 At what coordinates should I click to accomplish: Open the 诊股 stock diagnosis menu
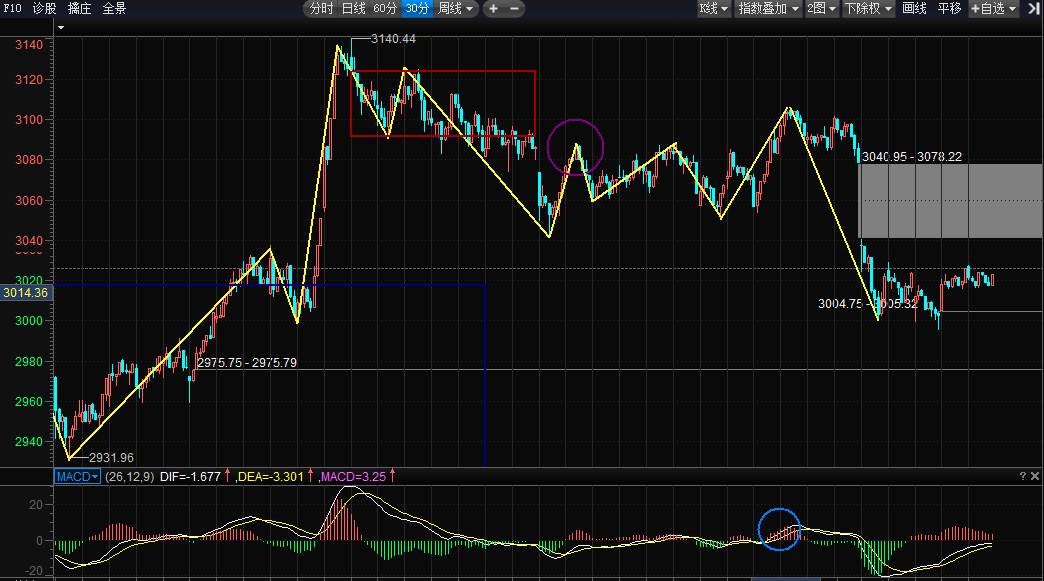click(x=45, y=9)
